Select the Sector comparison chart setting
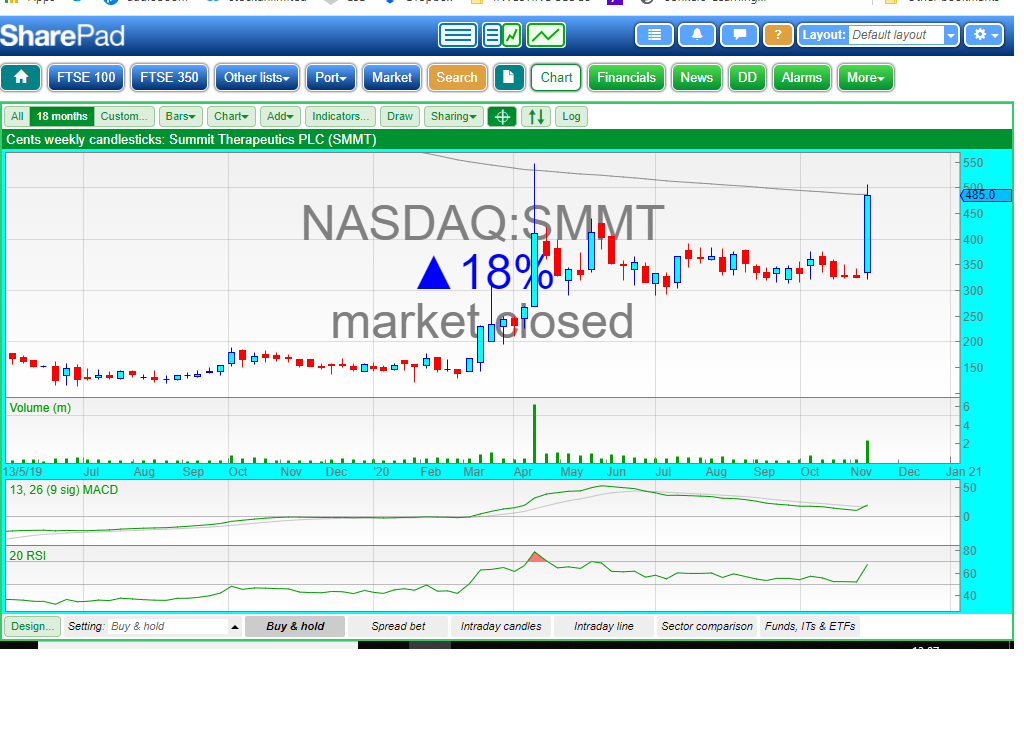The image size is (1024, 736). [x=707, y=626]
